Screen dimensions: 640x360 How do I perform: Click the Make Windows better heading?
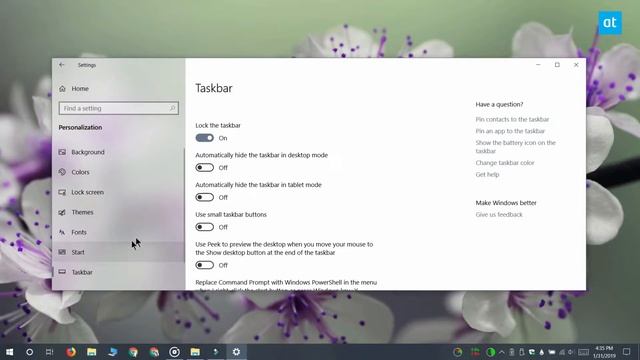pos(506,203)
